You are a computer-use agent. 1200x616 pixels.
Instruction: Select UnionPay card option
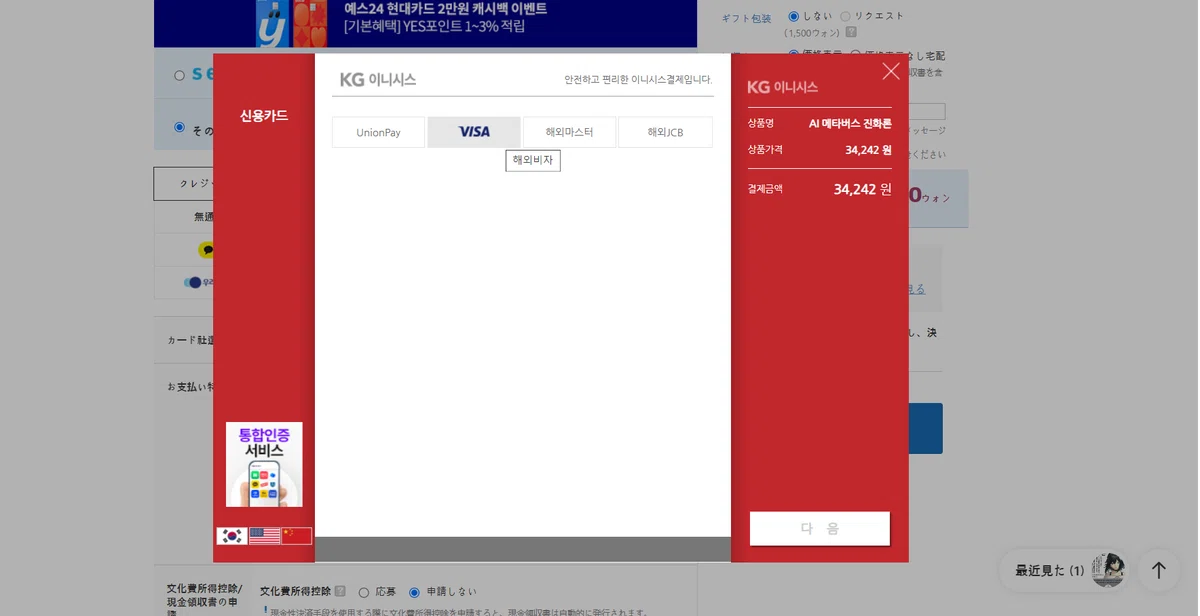pyautogui.click(x=378, y=132)
